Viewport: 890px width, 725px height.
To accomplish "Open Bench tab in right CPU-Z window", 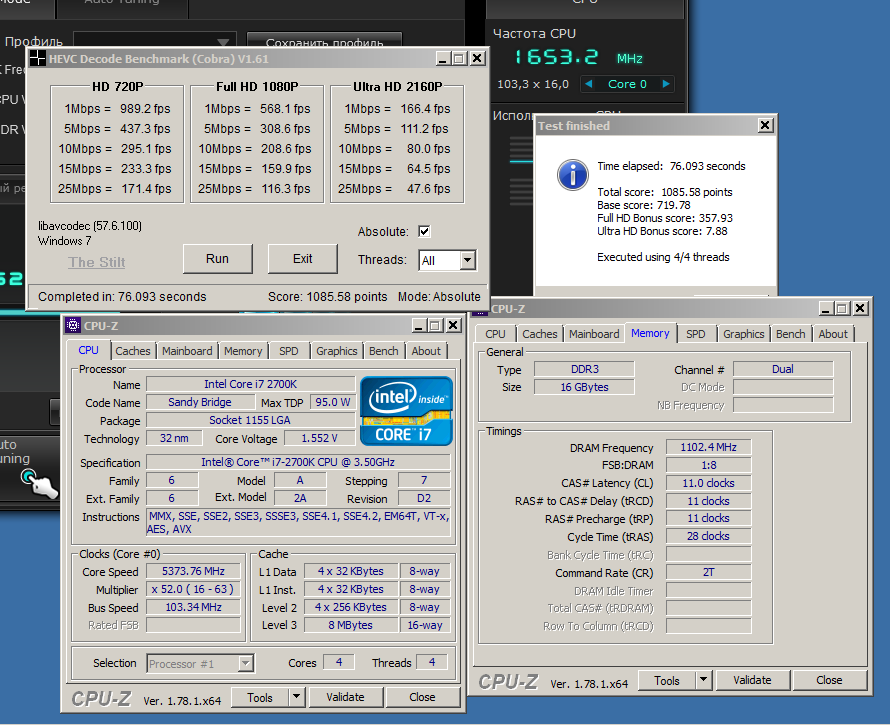I will [791, 334].
